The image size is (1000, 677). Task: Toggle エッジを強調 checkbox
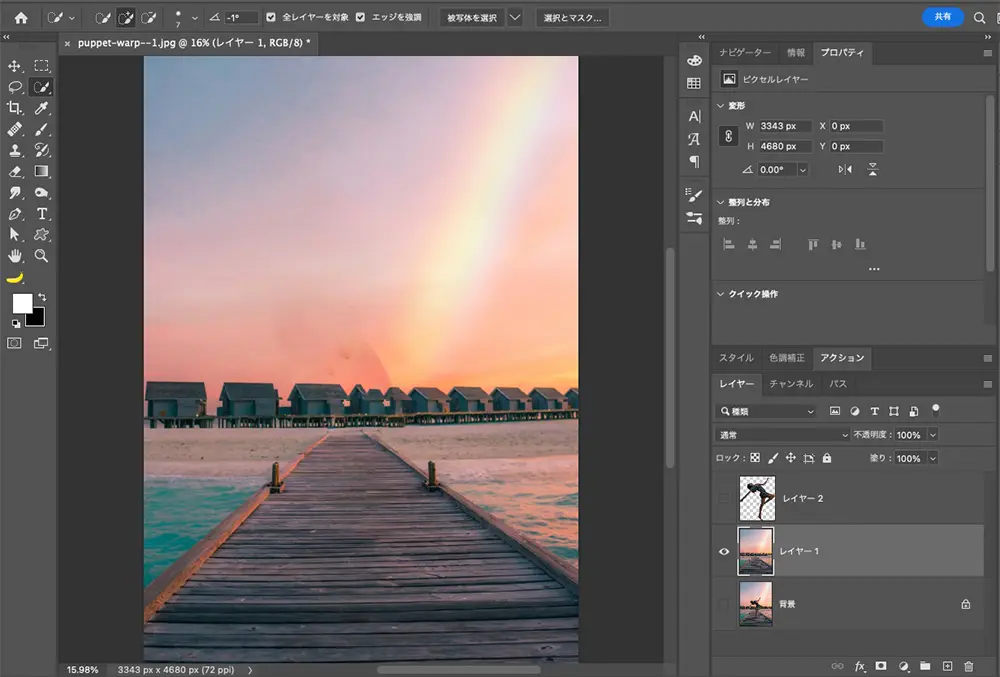tap(359, 18)
